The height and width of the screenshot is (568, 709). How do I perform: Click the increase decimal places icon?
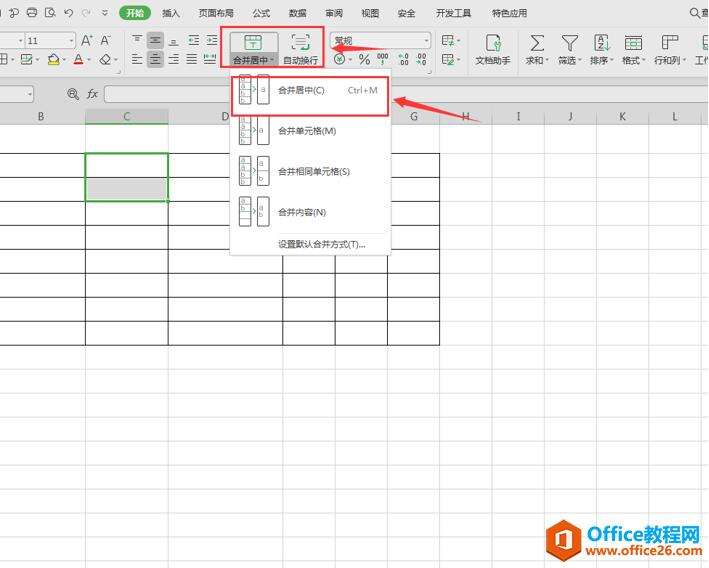(403, 59)
